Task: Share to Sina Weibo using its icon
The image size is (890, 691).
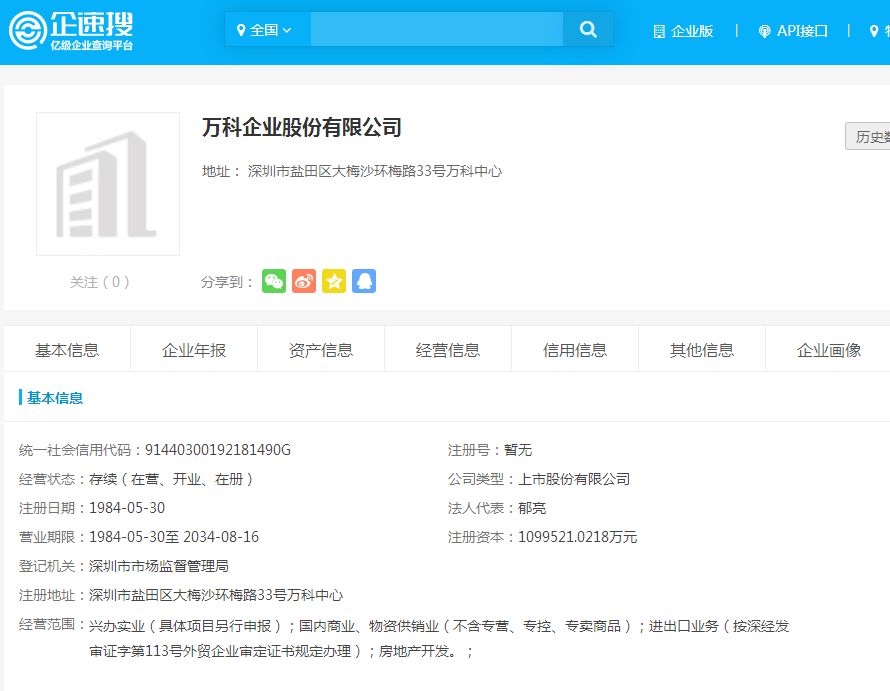Action: [x=303, y=281]
